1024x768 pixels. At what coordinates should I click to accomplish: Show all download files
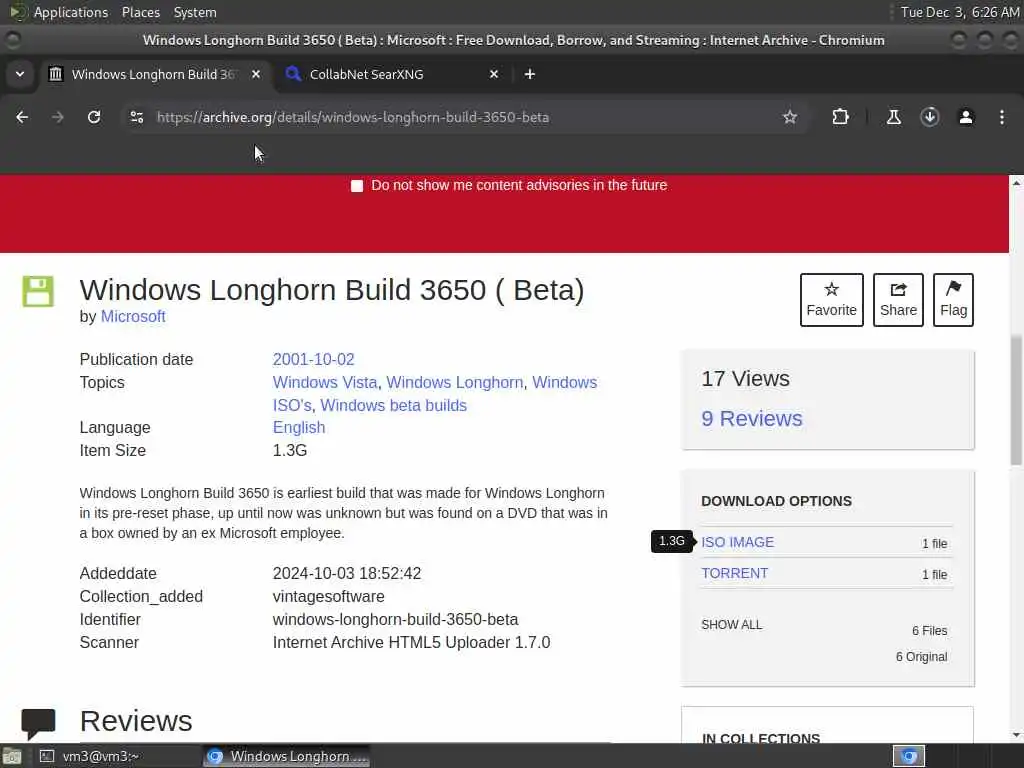pyautogui.click(x=731, y=624)
